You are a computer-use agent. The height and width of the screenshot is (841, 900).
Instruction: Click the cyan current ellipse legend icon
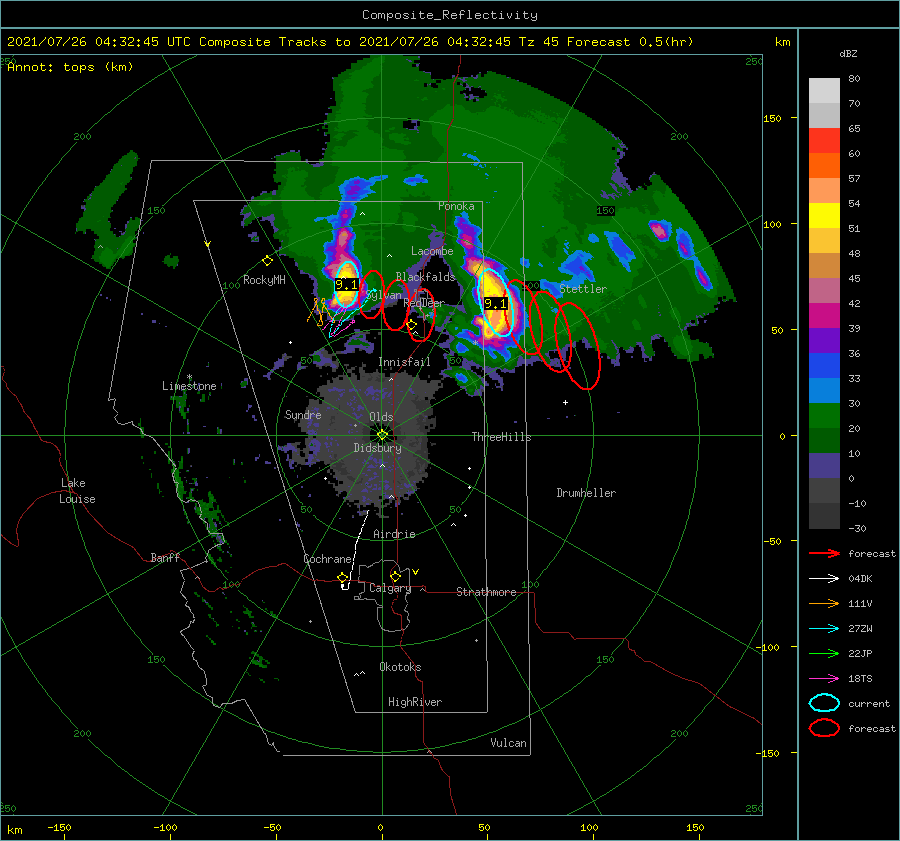[x=824, y=703]
